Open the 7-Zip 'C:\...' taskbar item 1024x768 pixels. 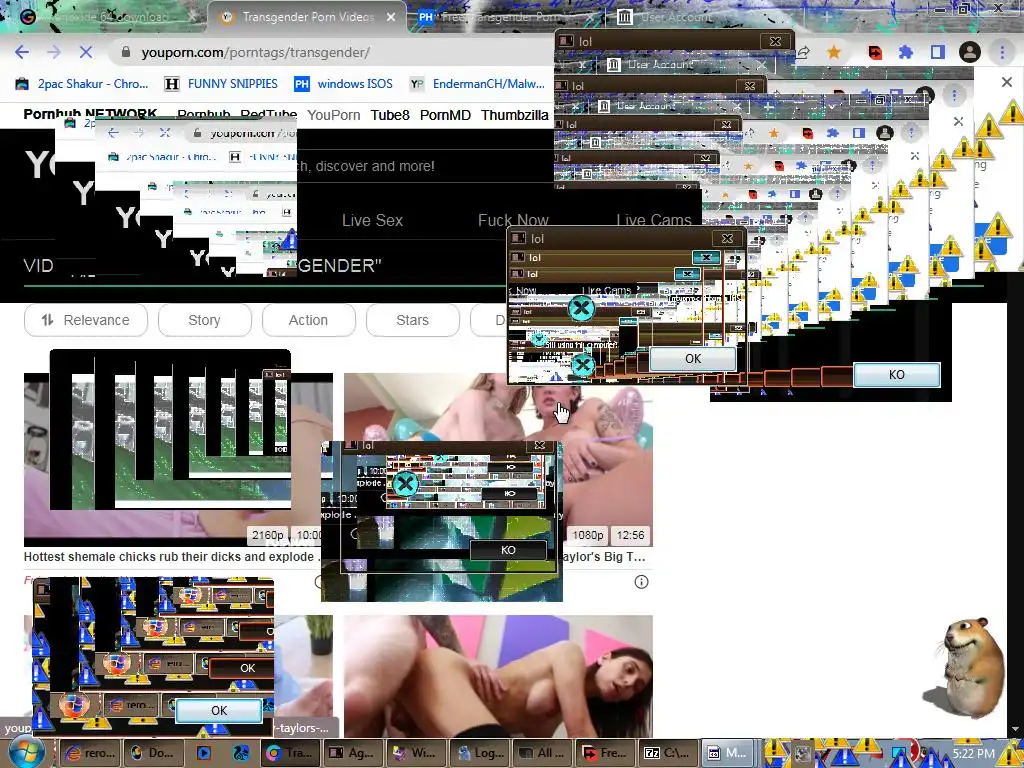667,753
